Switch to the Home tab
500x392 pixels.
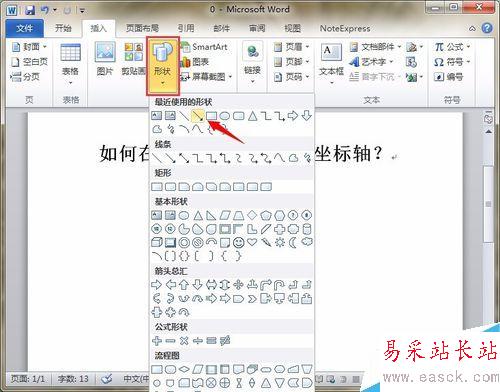click(63, 28)
